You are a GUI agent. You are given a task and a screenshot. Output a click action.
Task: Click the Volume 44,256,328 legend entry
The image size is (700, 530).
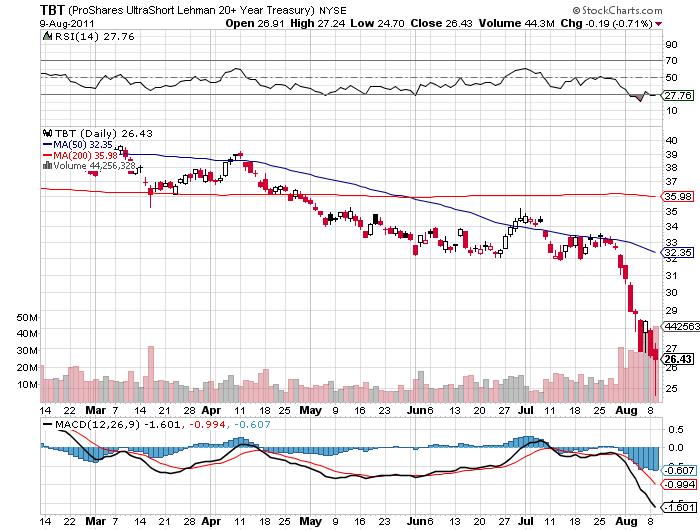(94, 166)
